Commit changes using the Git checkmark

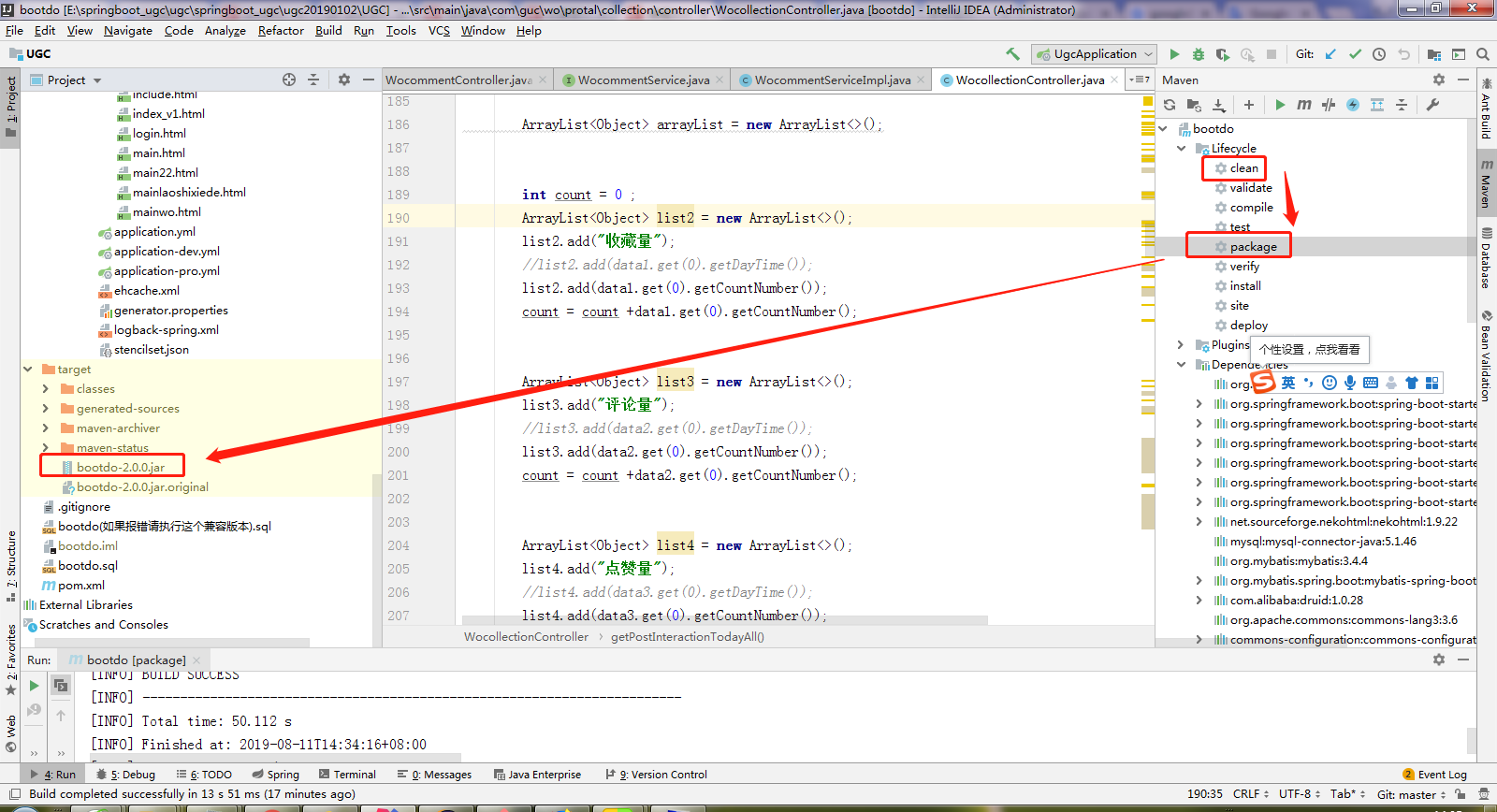[x=1355, y=54]
